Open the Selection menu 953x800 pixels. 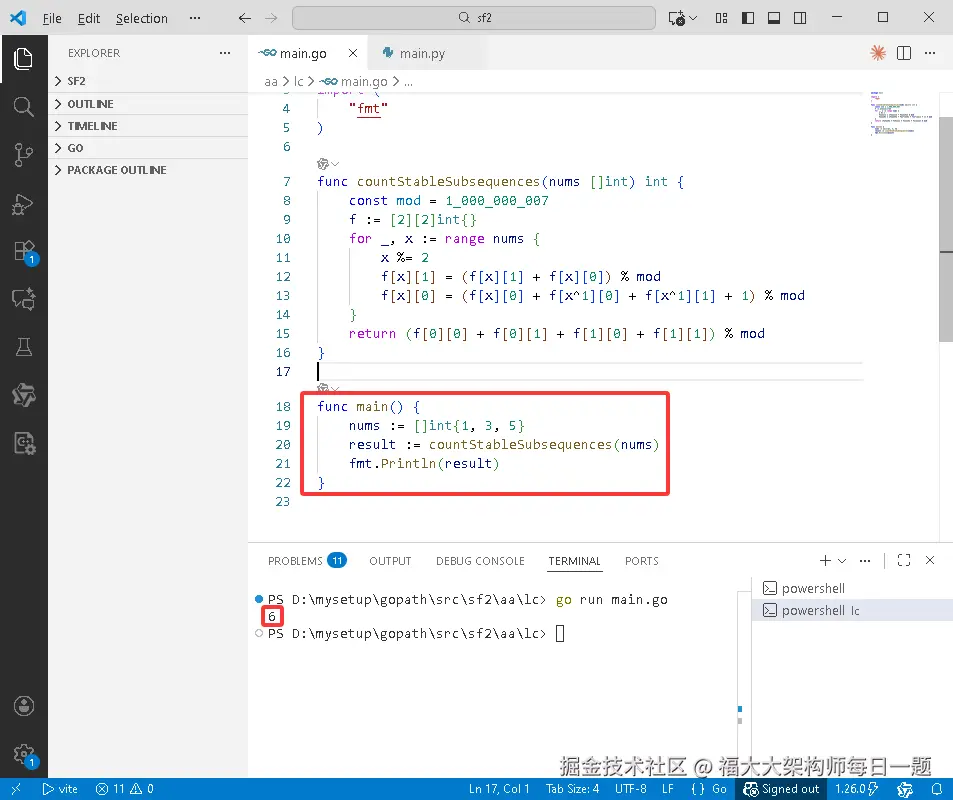[x=142, y=18]
